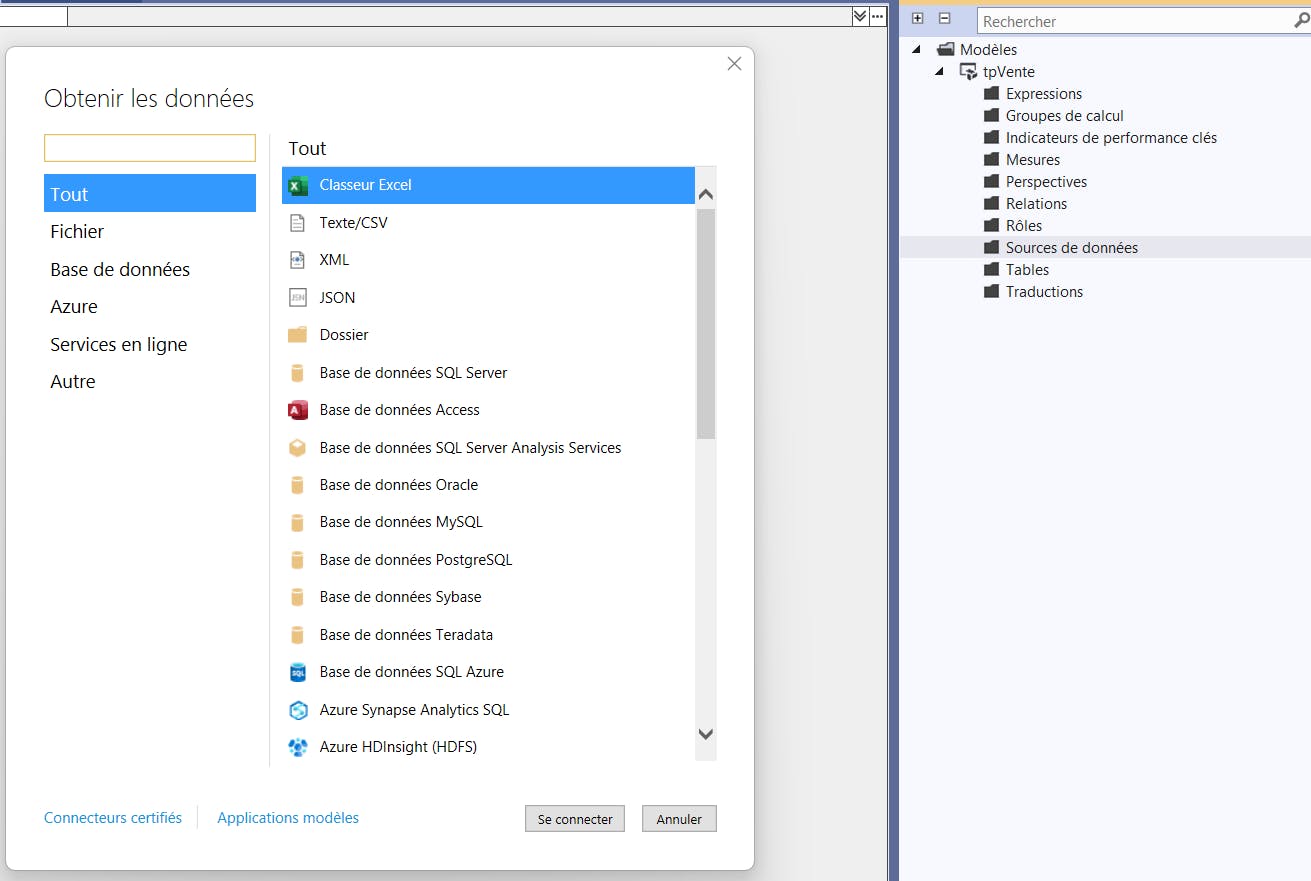Click the JSON file icon
1311x881 pixels.
pos(297,298)
